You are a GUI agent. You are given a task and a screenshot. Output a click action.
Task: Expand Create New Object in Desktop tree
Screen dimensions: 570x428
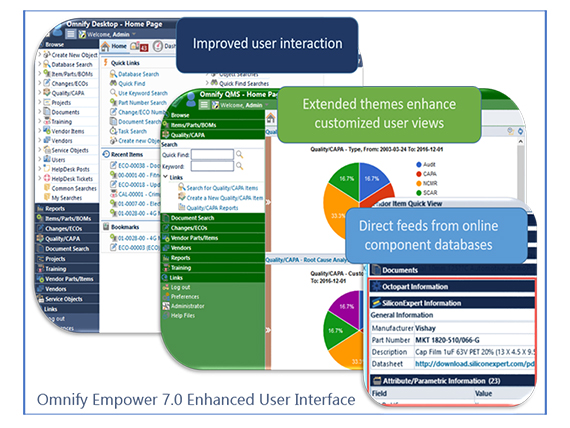pyautogui.click(x=40, y=55)
